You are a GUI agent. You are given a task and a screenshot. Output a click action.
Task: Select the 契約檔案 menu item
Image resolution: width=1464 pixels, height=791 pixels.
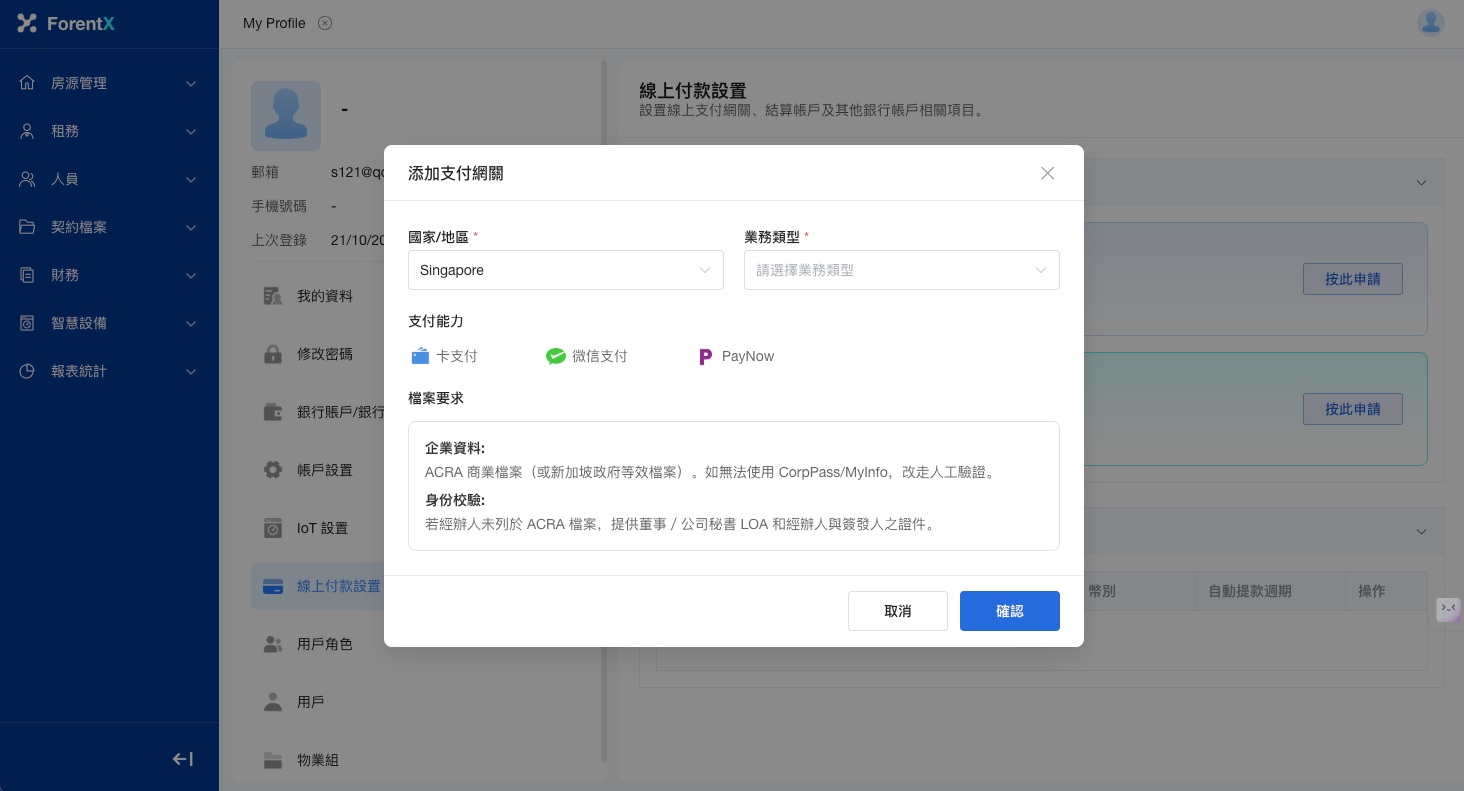(109, 227)
